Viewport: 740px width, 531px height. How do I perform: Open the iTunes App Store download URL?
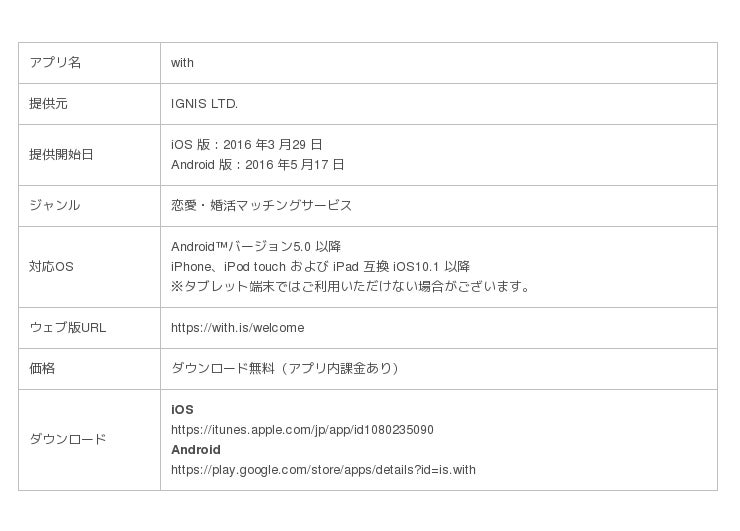pos(302,430)
